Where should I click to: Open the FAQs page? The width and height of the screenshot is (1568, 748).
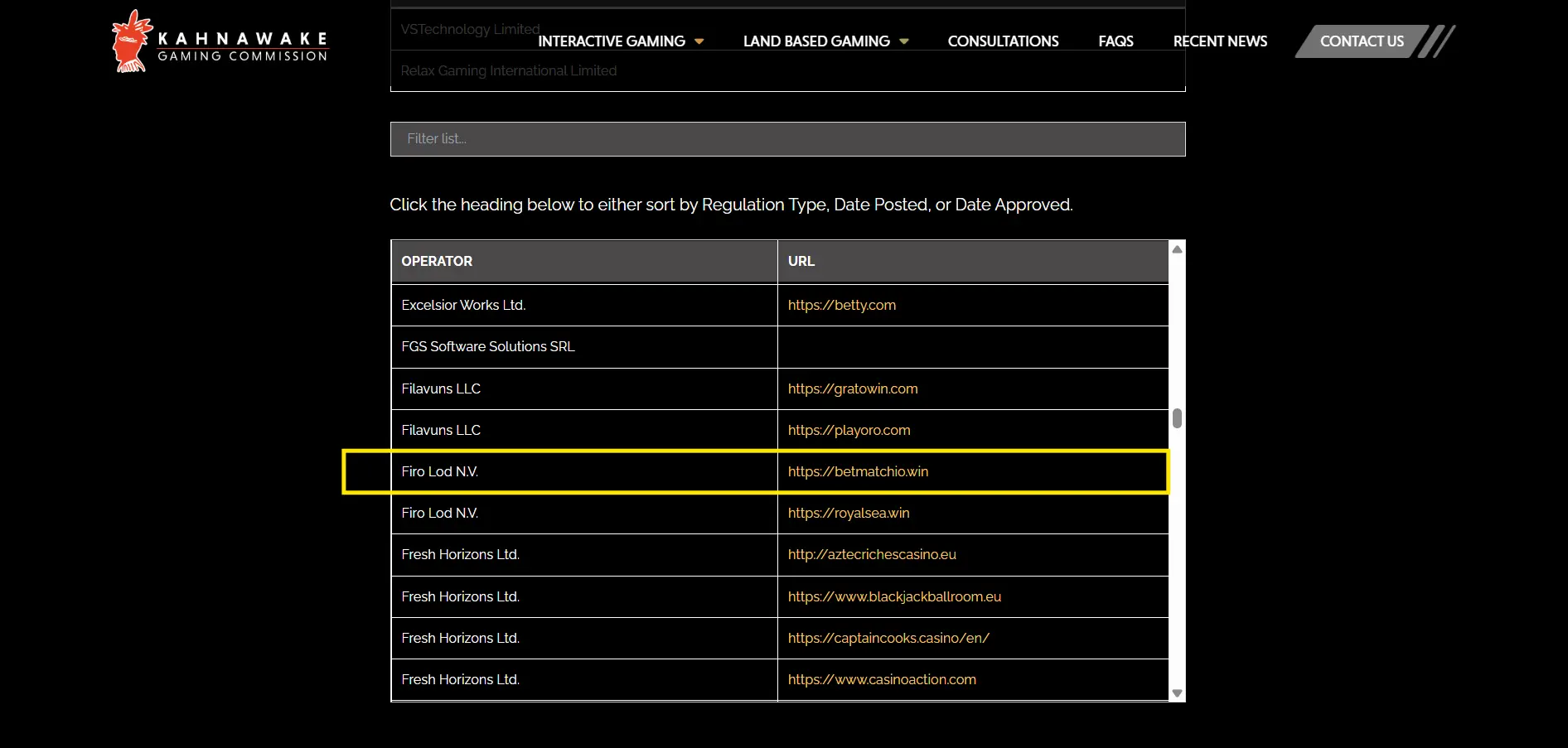click(1116, 41)
